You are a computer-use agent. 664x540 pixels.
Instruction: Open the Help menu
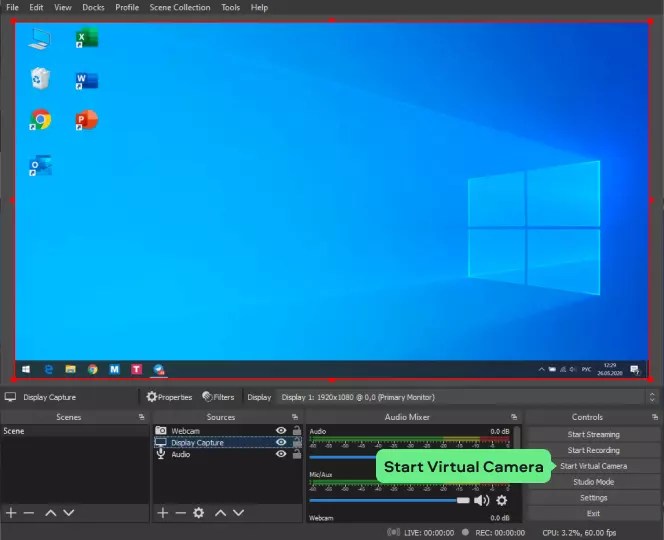tap(259, 7)
